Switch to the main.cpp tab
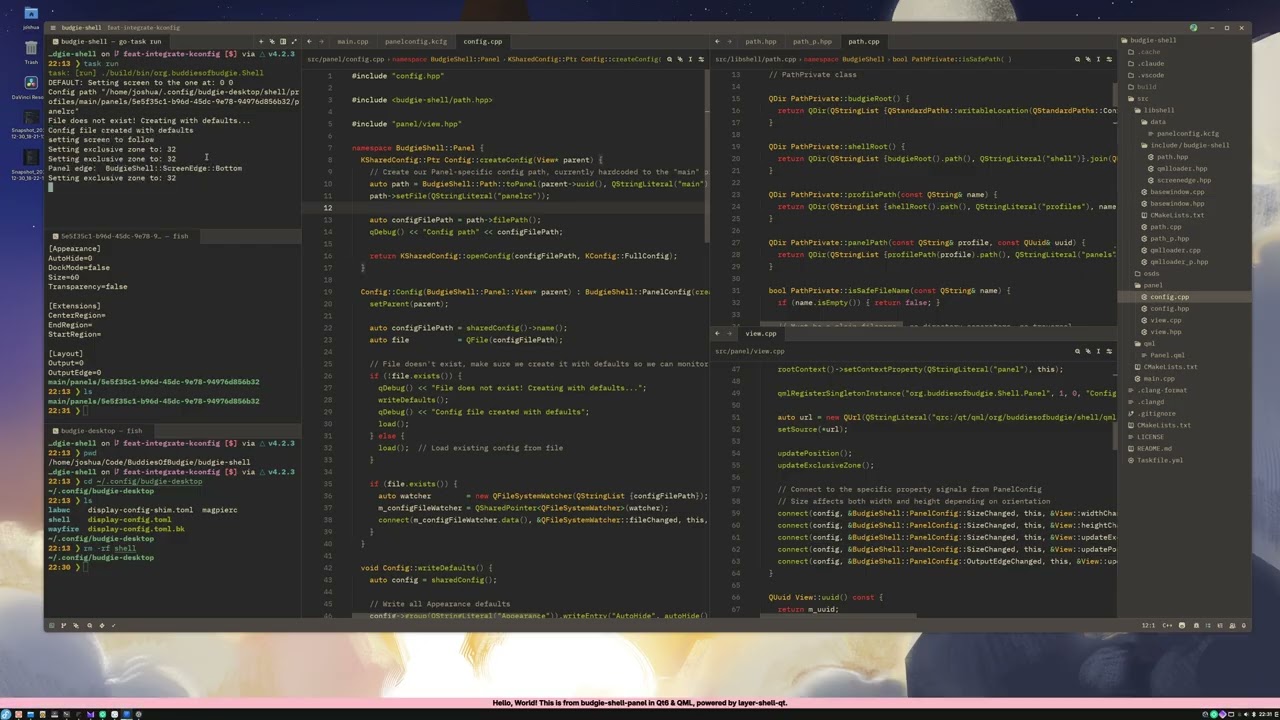This screenshot has width=1280, height=720. (x=352, y=41)
